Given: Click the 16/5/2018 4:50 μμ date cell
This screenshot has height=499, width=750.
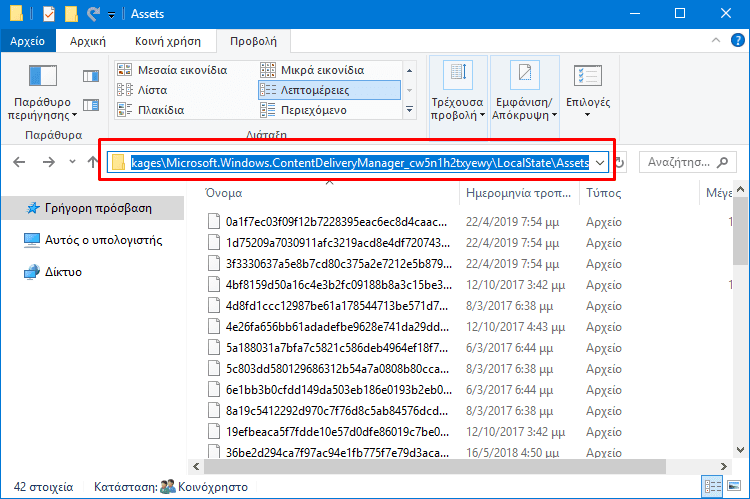Looking at the screenshot, I should 512,453.
